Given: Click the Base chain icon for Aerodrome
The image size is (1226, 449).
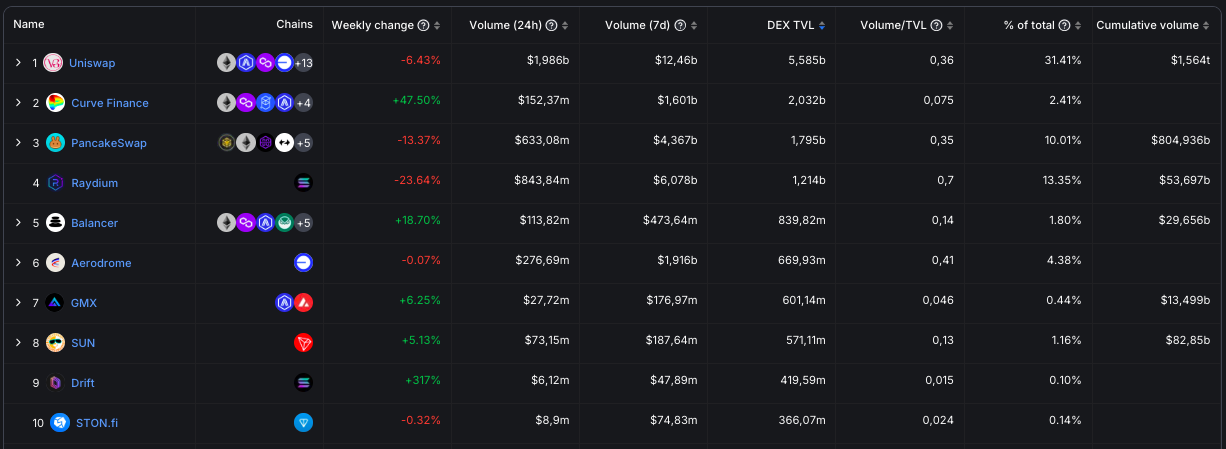Looking at the screenshot, I should point(304,263).
